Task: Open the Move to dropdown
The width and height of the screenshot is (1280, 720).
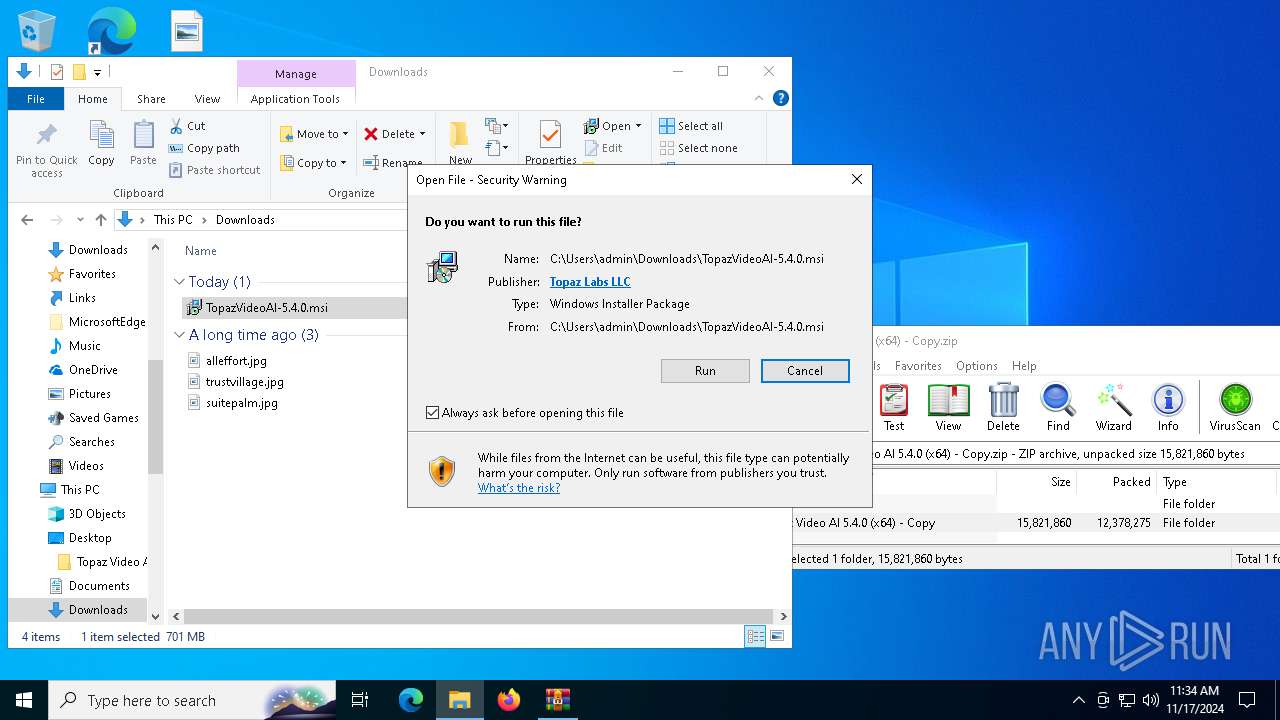Action: coord(314,134)
